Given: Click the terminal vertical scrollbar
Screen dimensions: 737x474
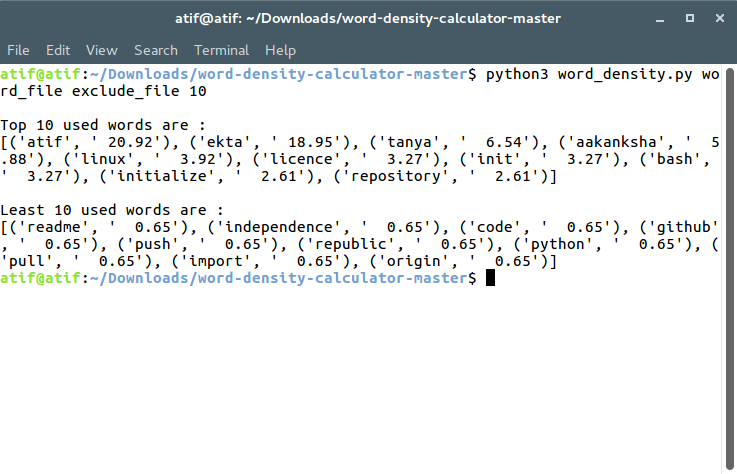Looking at the screenshot, I should click(729, 269).
